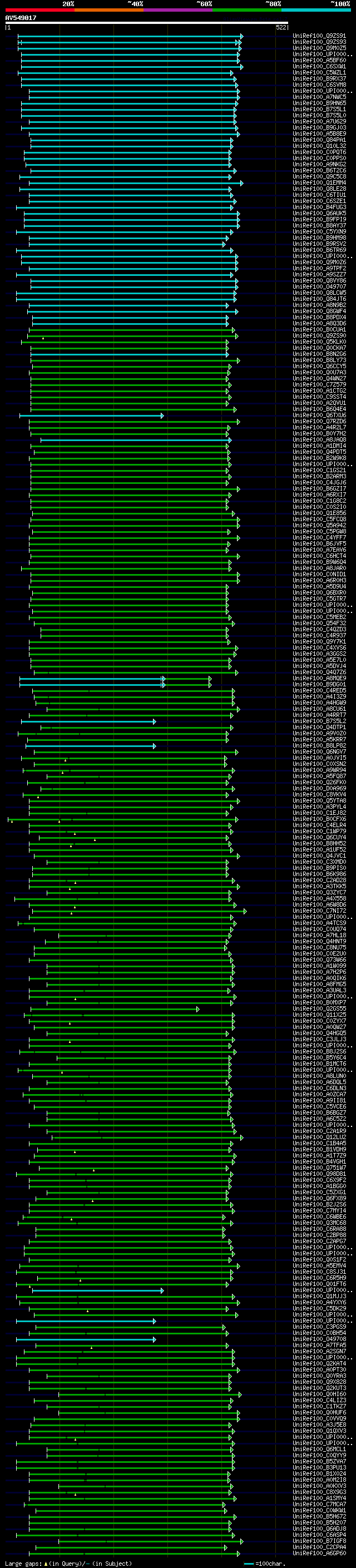Click the cyan alignment bar for UniRef100_B7S5L2
Screen dimensions: 356x1568
click(89, 723)
